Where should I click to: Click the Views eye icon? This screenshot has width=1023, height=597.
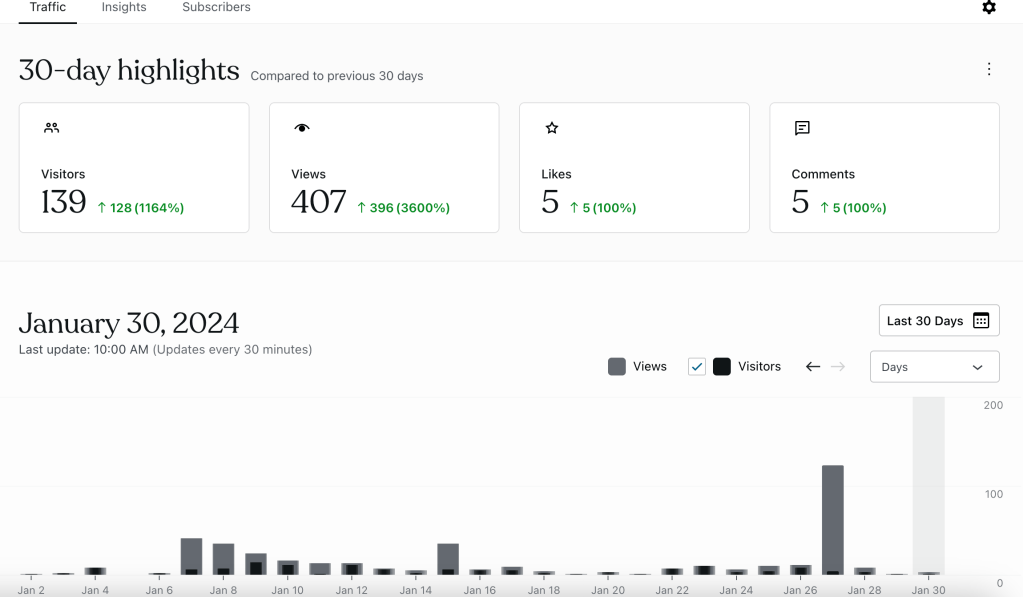pos(302,128)
